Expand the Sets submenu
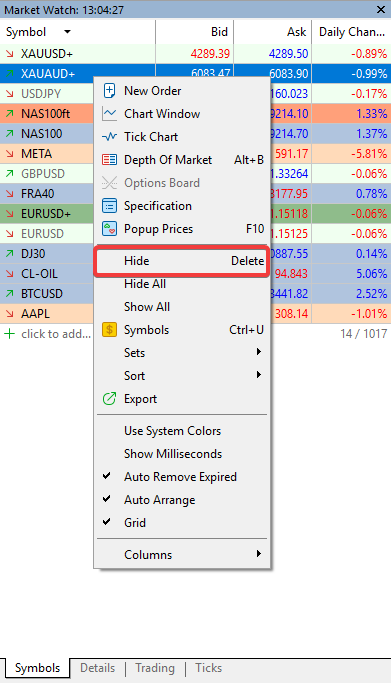This screenshot has height=683, width=391. coord(182,353)
